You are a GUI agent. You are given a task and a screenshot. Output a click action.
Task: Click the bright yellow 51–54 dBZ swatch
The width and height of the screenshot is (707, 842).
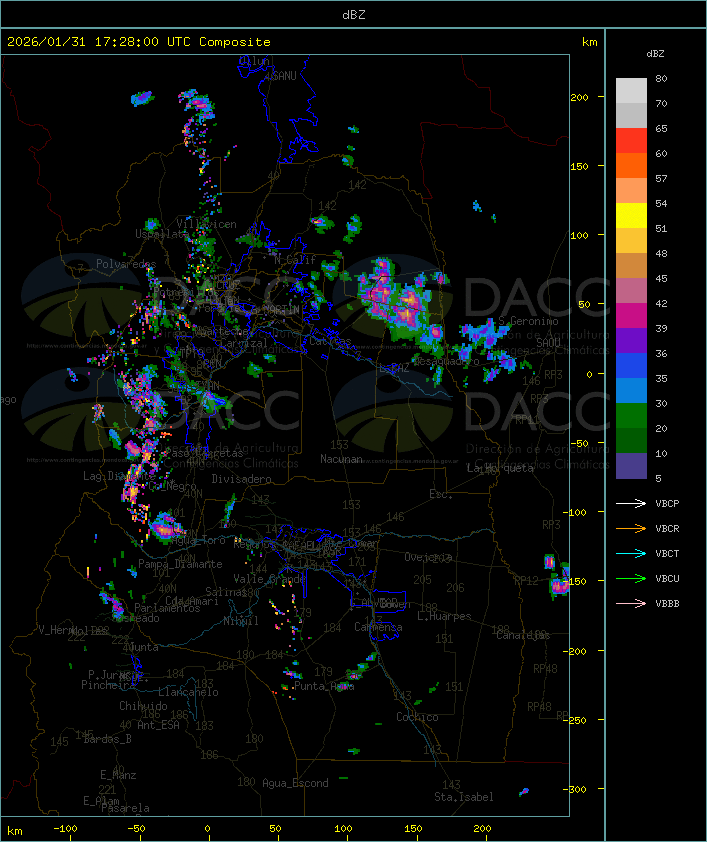tap(631, 216)
